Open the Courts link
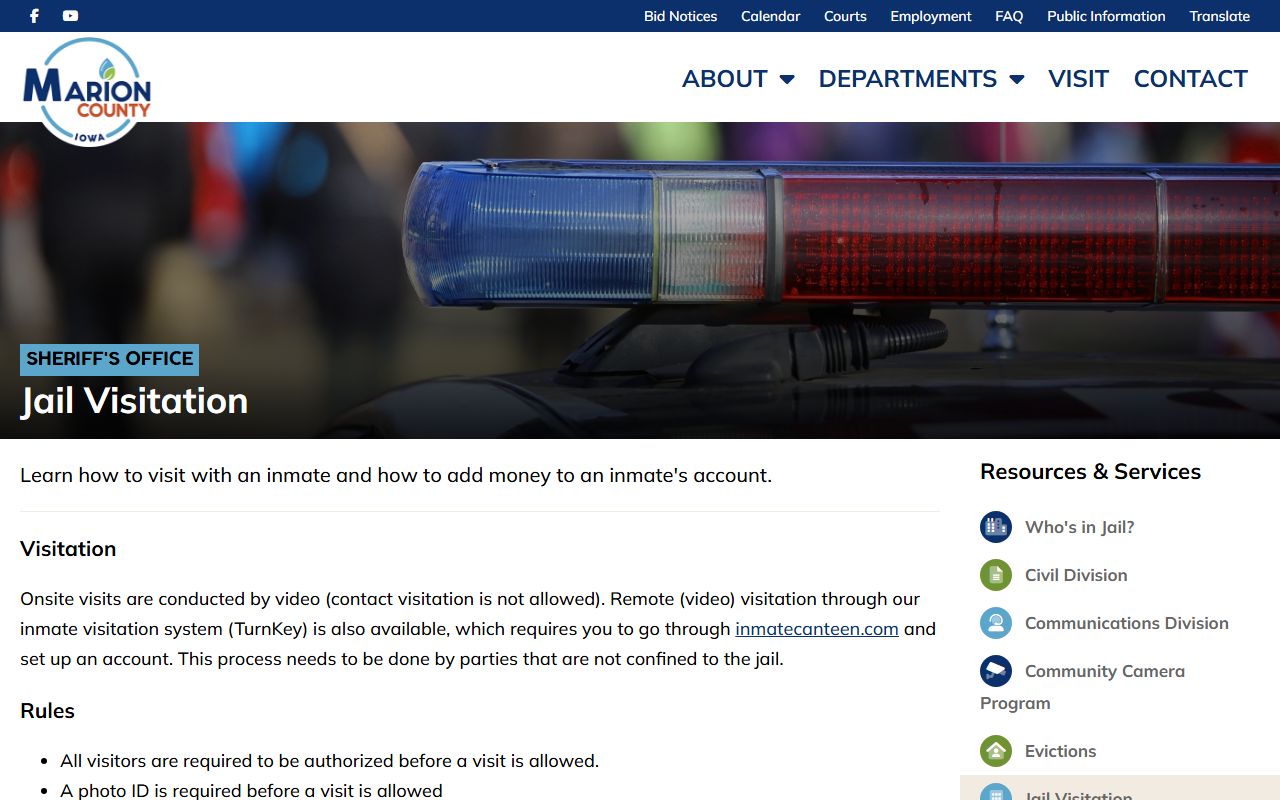 click(845, 16)
